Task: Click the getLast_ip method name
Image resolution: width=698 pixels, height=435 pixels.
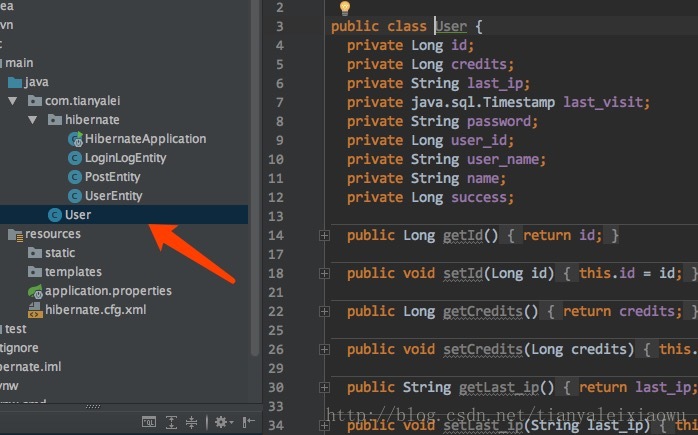Action: tap(499, 387)
